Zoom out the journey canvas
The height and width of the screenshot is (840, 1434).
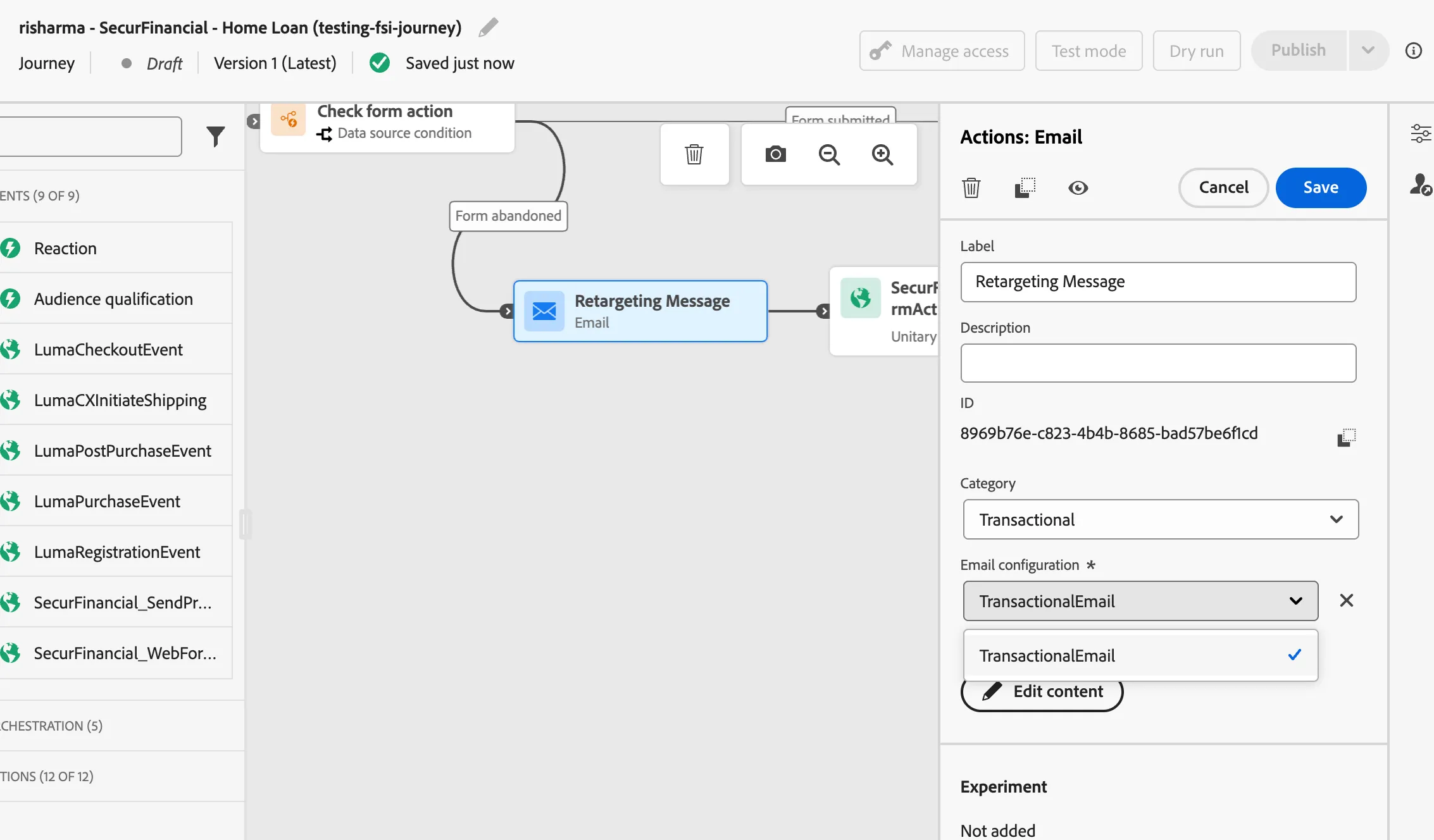(829, 154)
